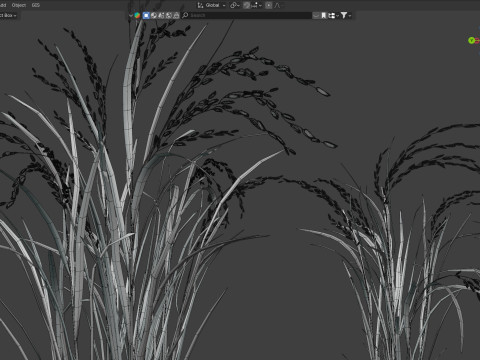Click the third display mode icon in the row
480x360 pixels.
pos(161,15)
